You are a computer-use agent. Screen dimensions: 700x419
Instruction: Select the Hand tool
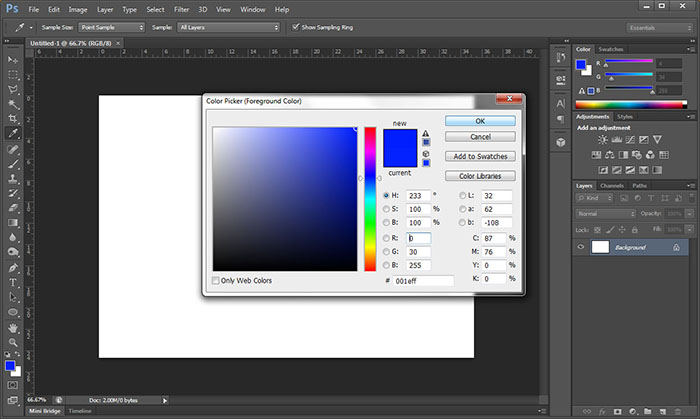[x=13, y=327]
